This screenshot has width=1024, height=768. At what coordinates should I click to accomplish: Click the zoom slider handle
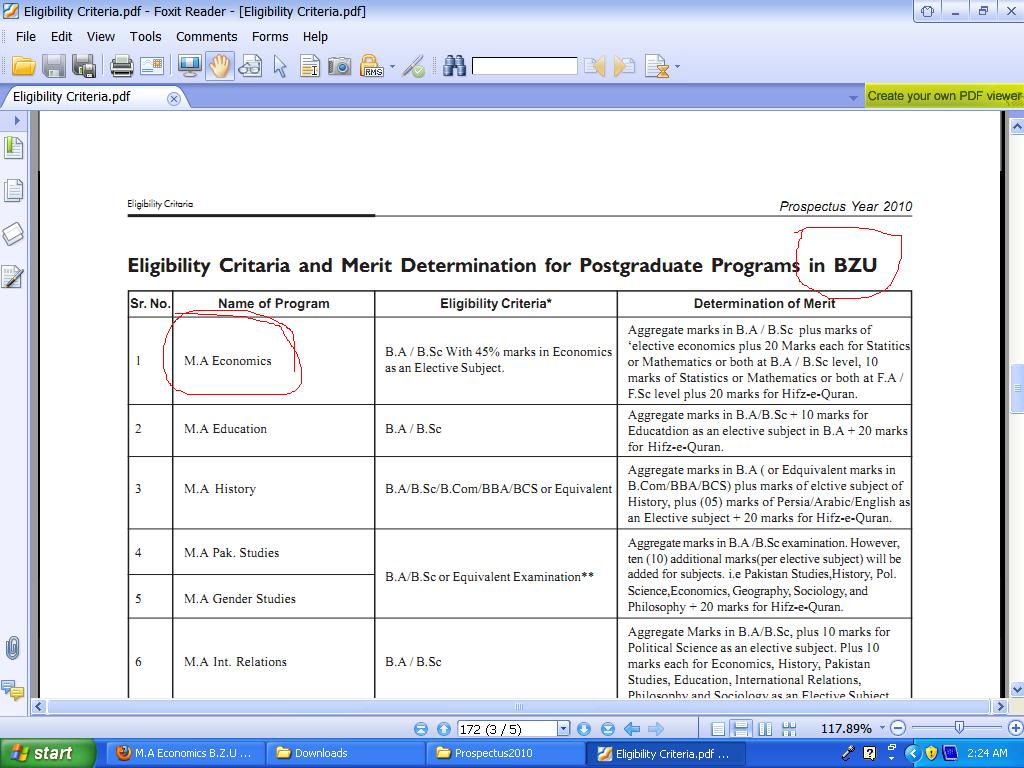point(959,728)
